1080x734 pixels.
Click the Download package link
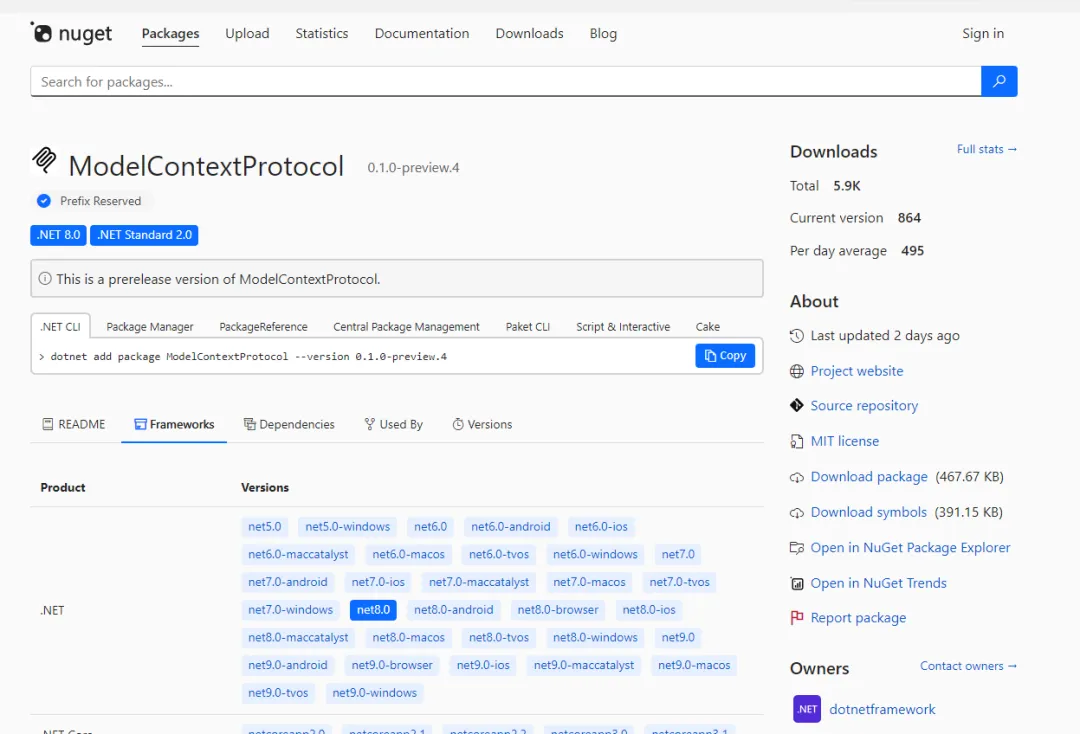click(869, 476)
